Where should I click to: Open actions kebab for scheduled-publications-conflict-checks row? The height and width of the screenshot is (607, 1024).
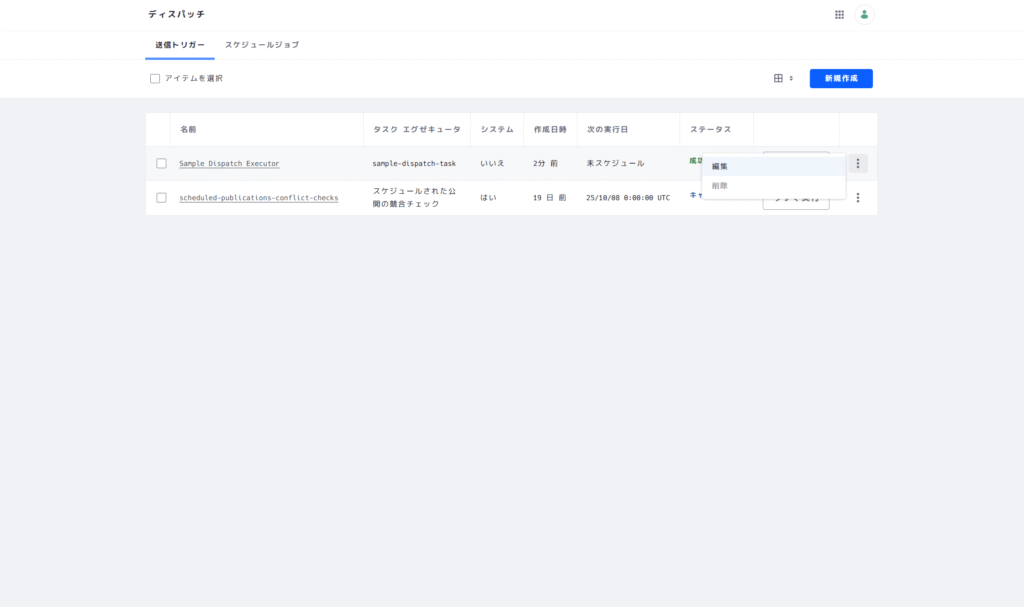[x=857, y=198]
